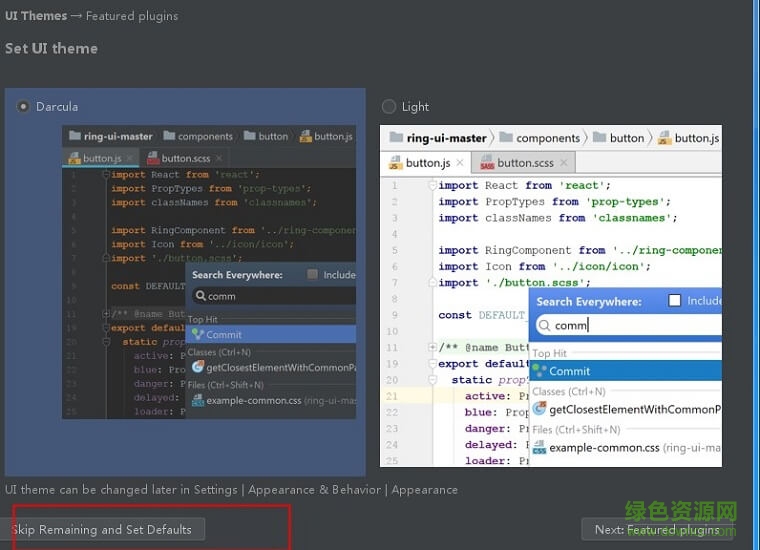Click example-common.css file icon in Light preview
Viewport: 760px width, 550px height.
[x=540, y=447]
